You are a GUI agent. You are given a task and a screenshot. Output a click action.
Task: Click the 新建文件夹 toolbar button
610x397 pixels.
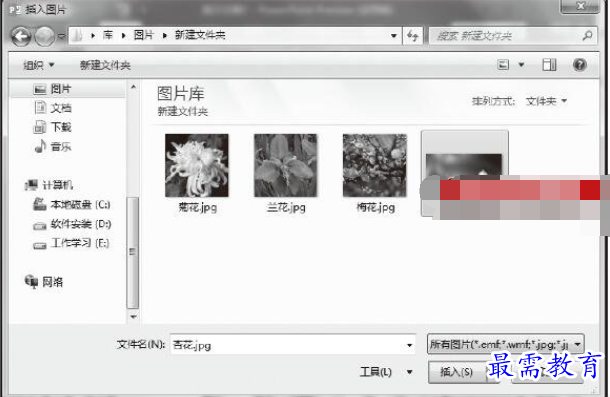point(105,65)
